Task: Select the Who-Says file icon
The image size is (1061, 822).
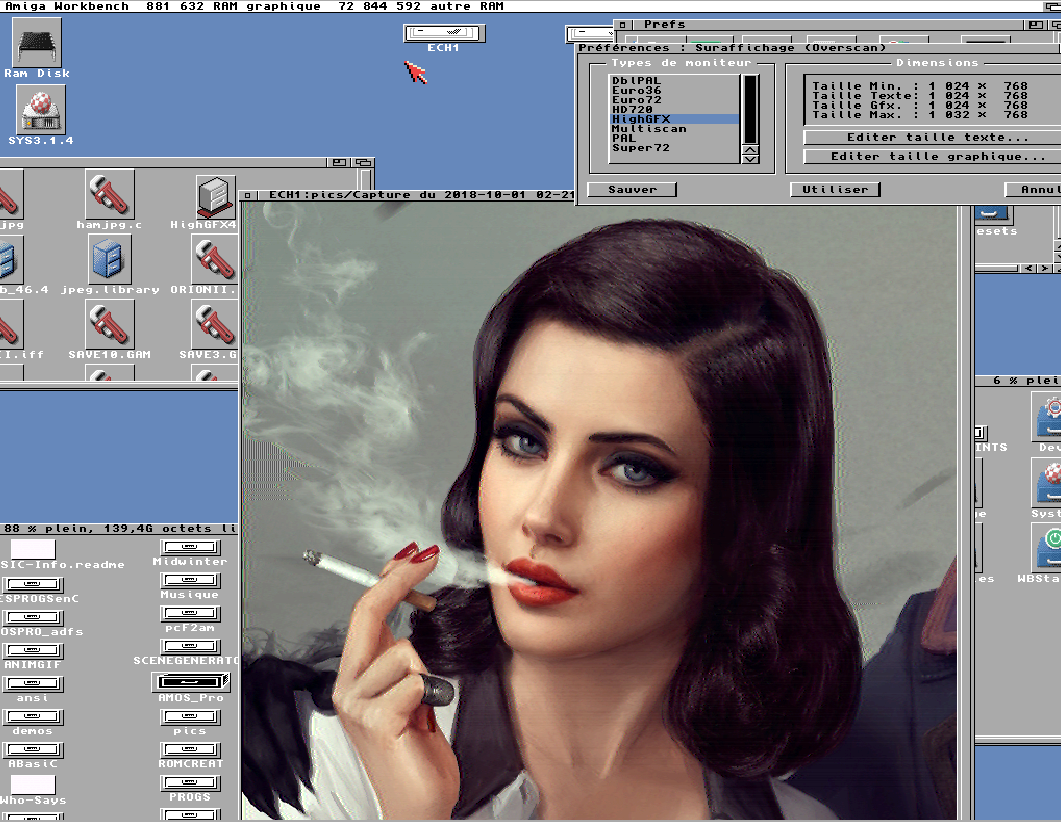Action: (x=33, y=784)
